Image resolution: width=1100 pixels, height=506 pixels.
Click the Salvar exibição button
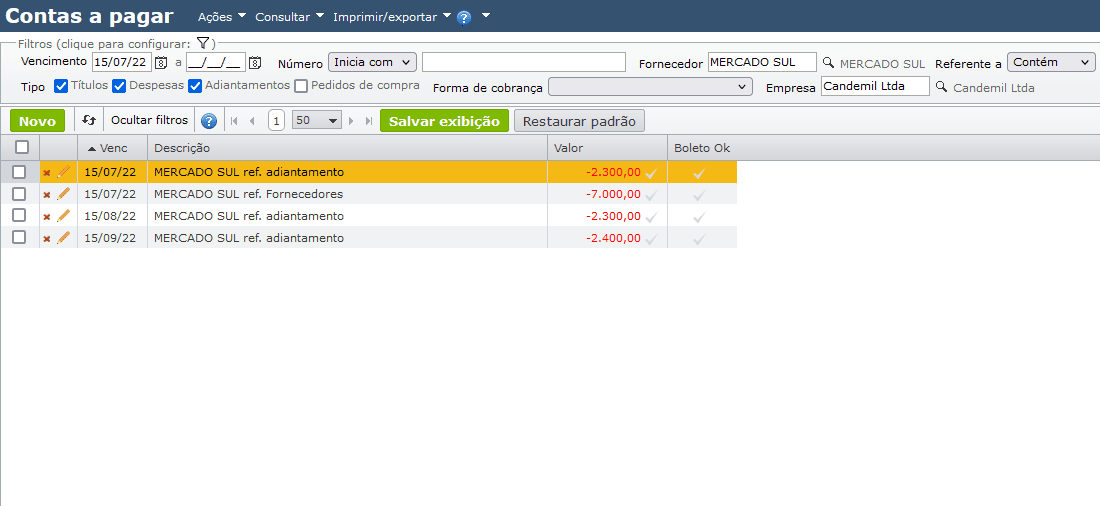coord(444,121)
